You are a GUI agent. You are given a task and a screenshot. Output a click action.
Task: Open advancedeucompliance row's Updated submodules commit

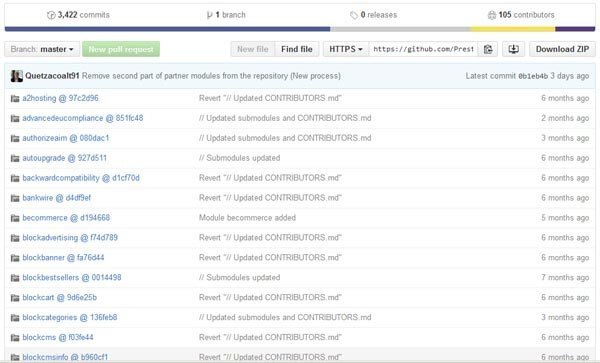(x=285, y=118)
